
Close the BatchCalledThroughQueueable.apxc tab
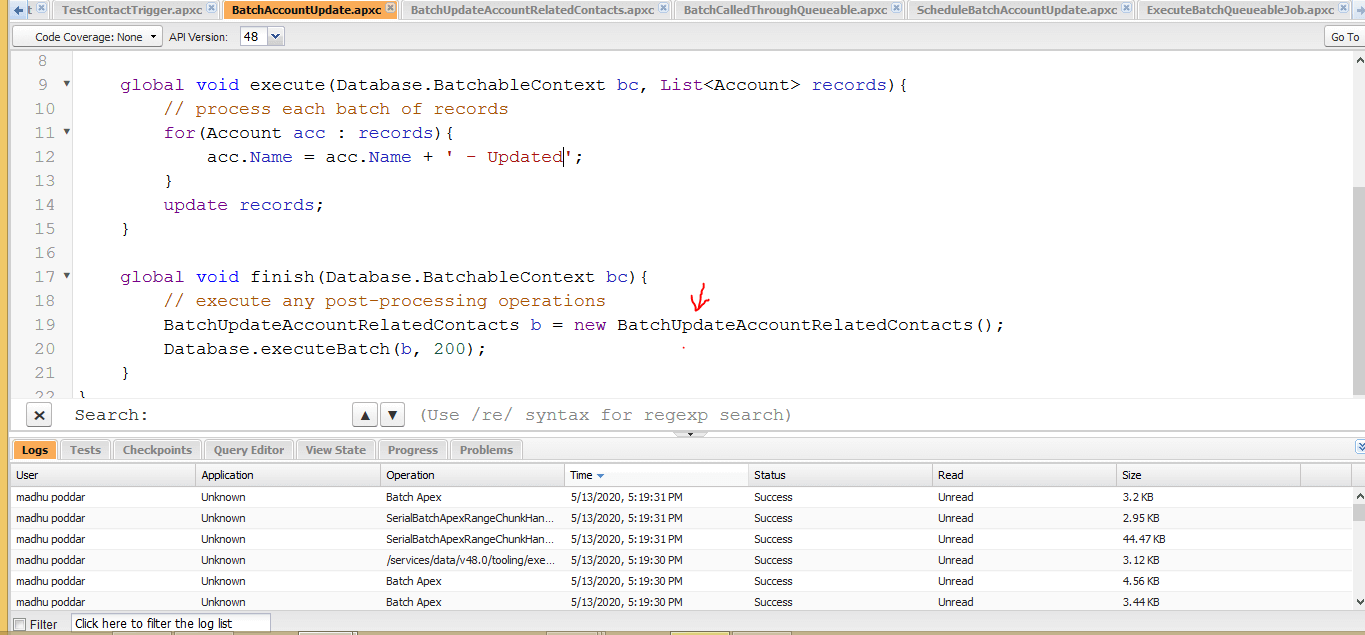[x=895, y=9]
